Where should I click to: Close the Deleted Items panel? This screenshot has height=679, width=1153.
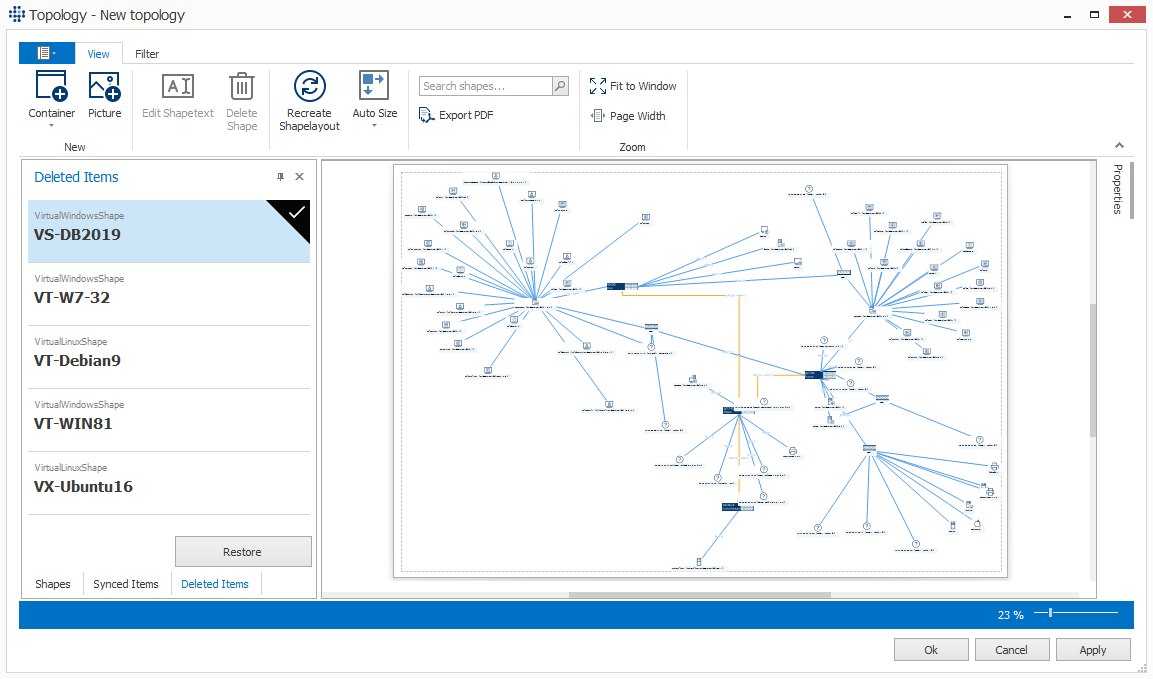tap(299, 177)
